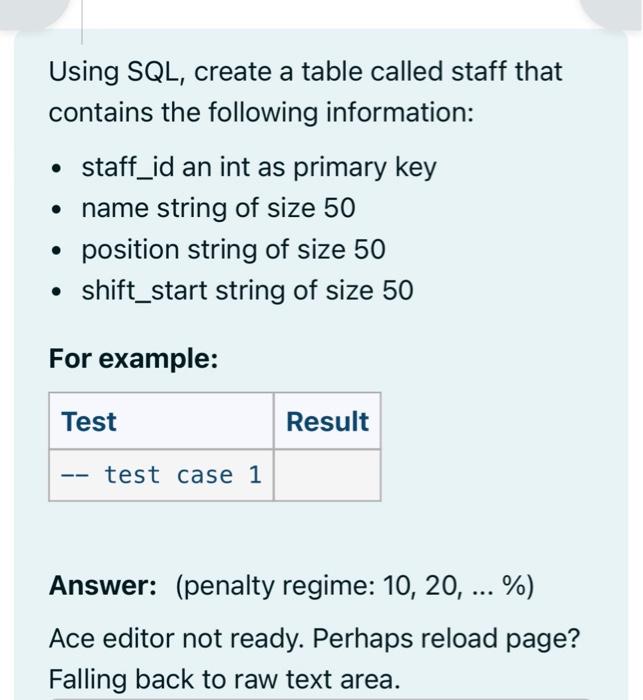Click the 'For example:' heading
This screenshot has height=700, width=643.
134,358
